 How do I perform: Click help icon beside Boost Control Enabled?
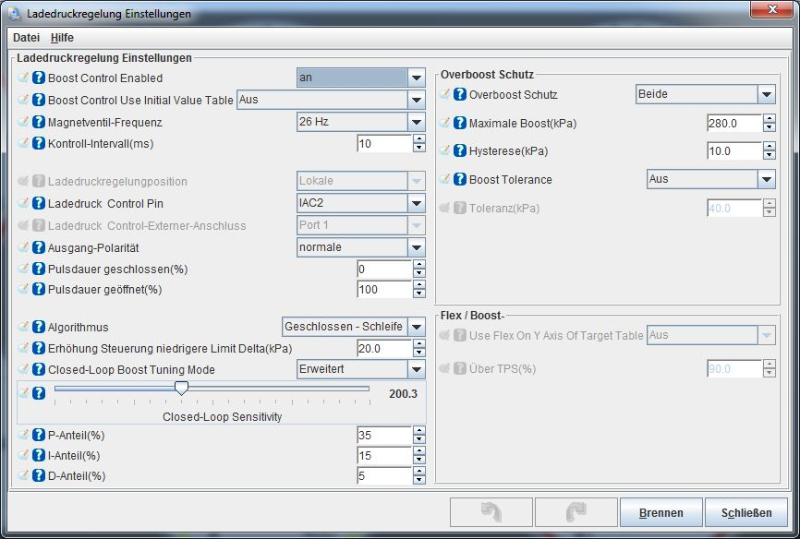39,78
